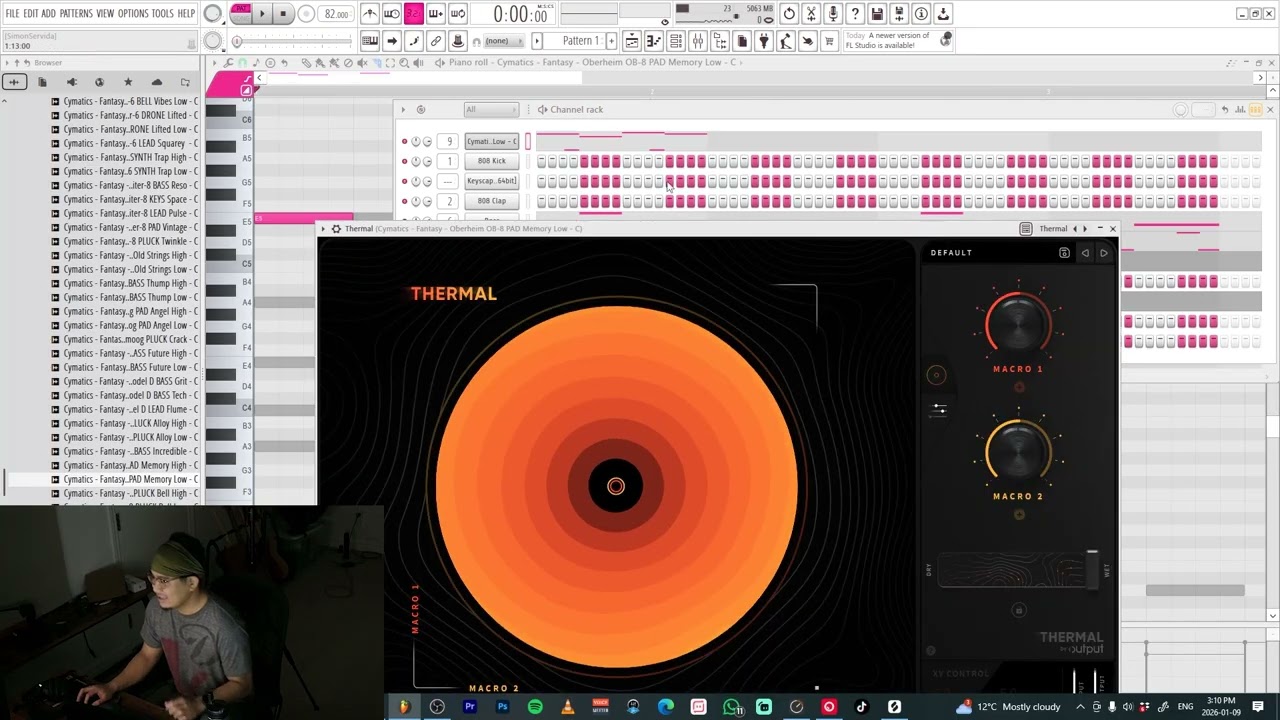This screenshot has height=720, width=1280.
Task: Open Premiere Pro from the taskbar
Action: click(469, 707)
